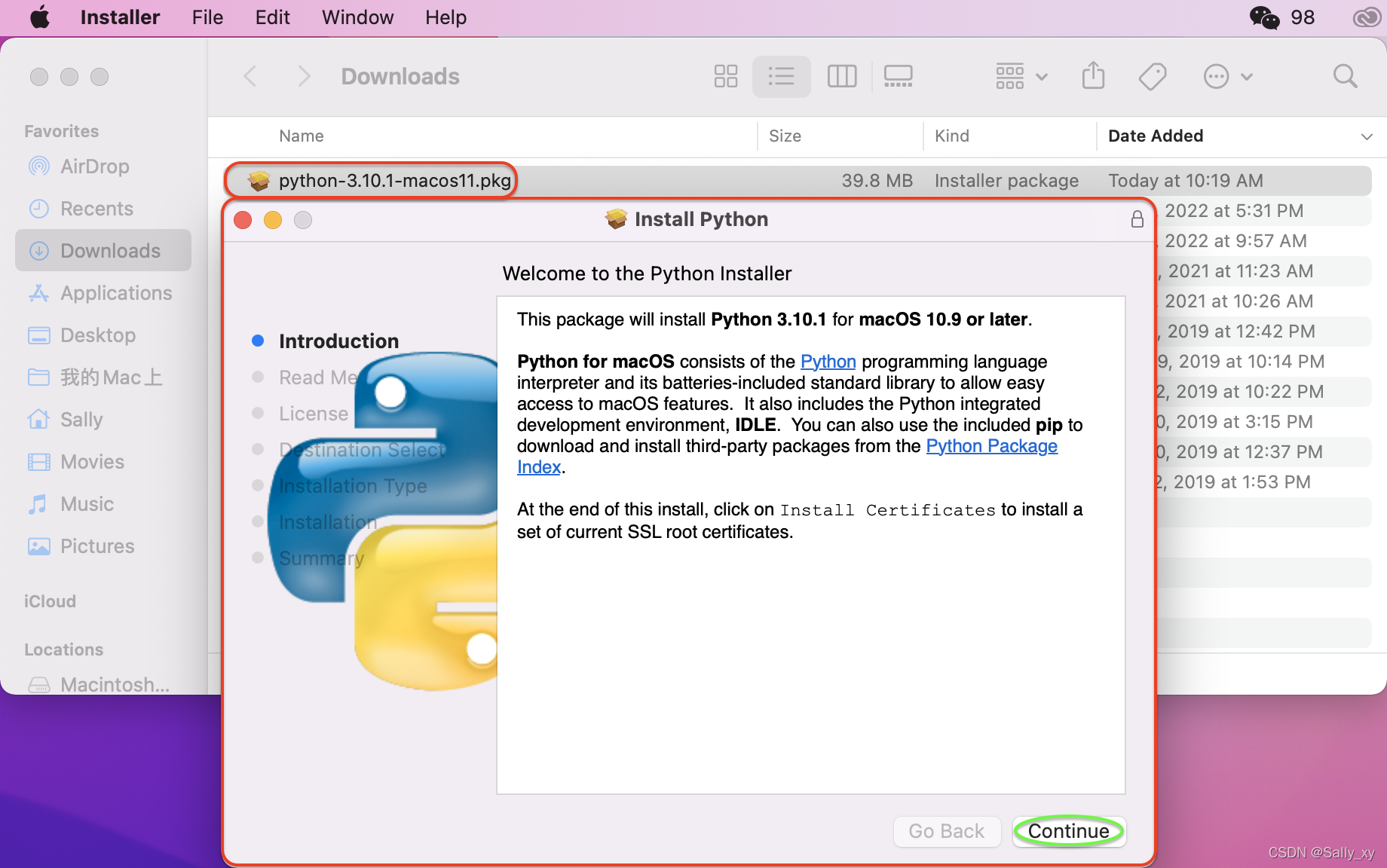
Task: Open Recents in the sidebar
Action: (x=96, y=209)
